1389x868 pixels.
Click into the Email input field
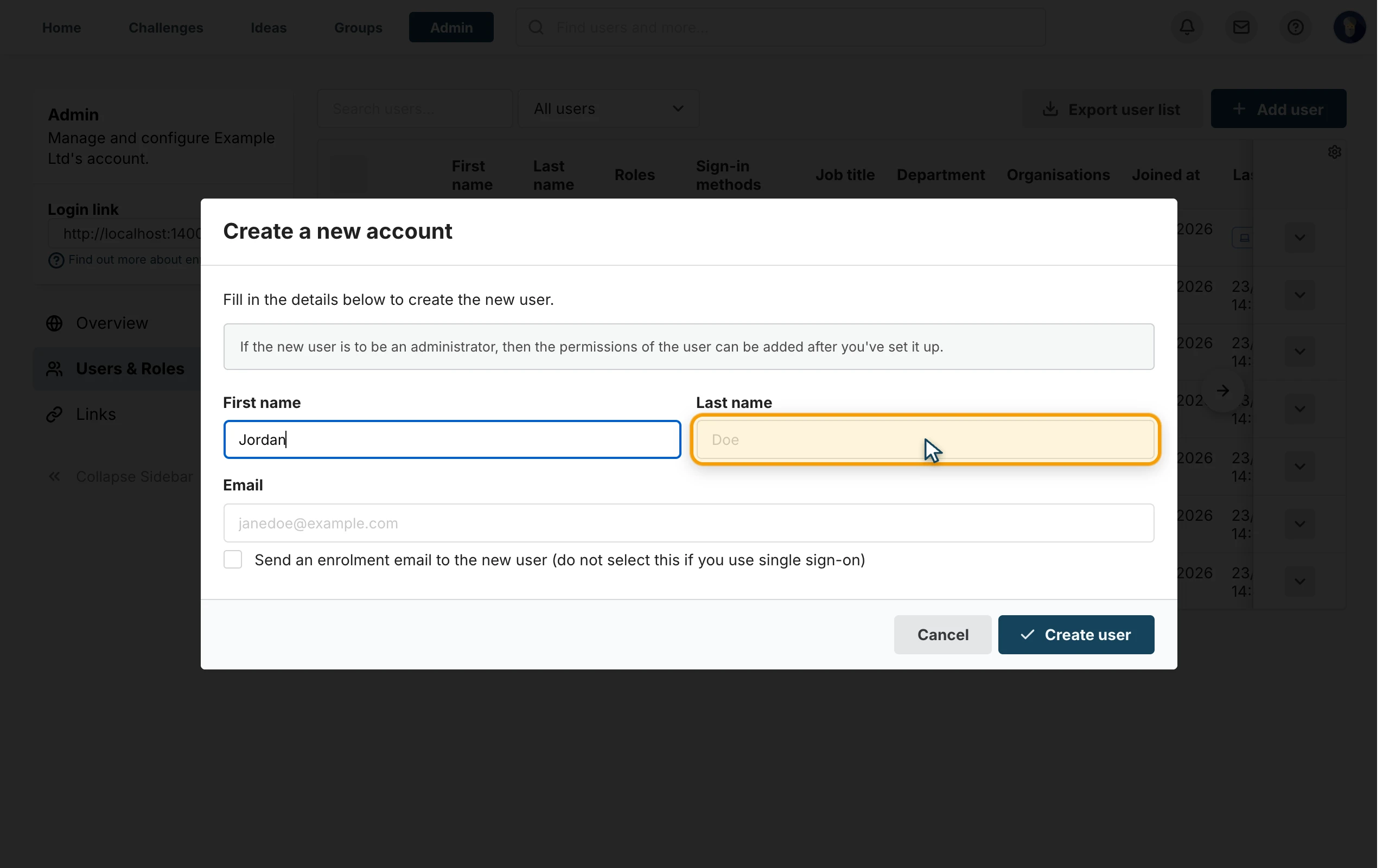[x=689, y=523]
